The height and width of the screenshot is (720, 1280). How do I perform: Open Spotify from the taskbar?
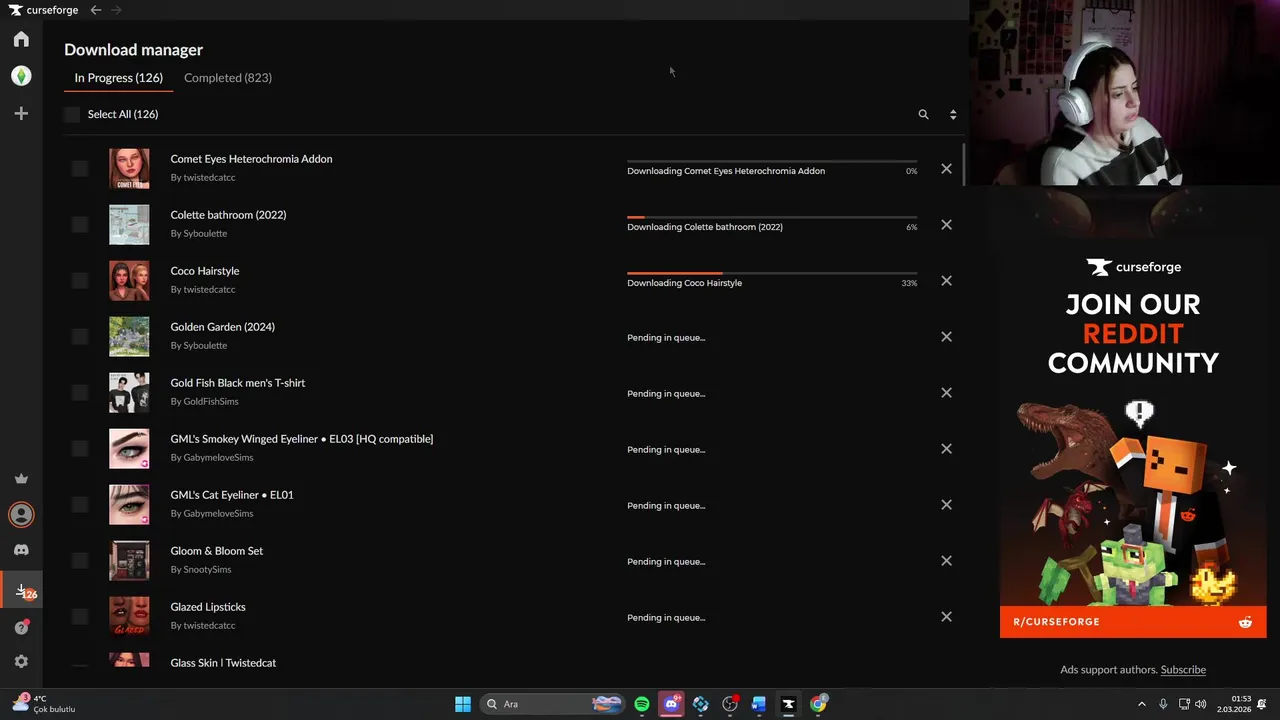[642, 704]
